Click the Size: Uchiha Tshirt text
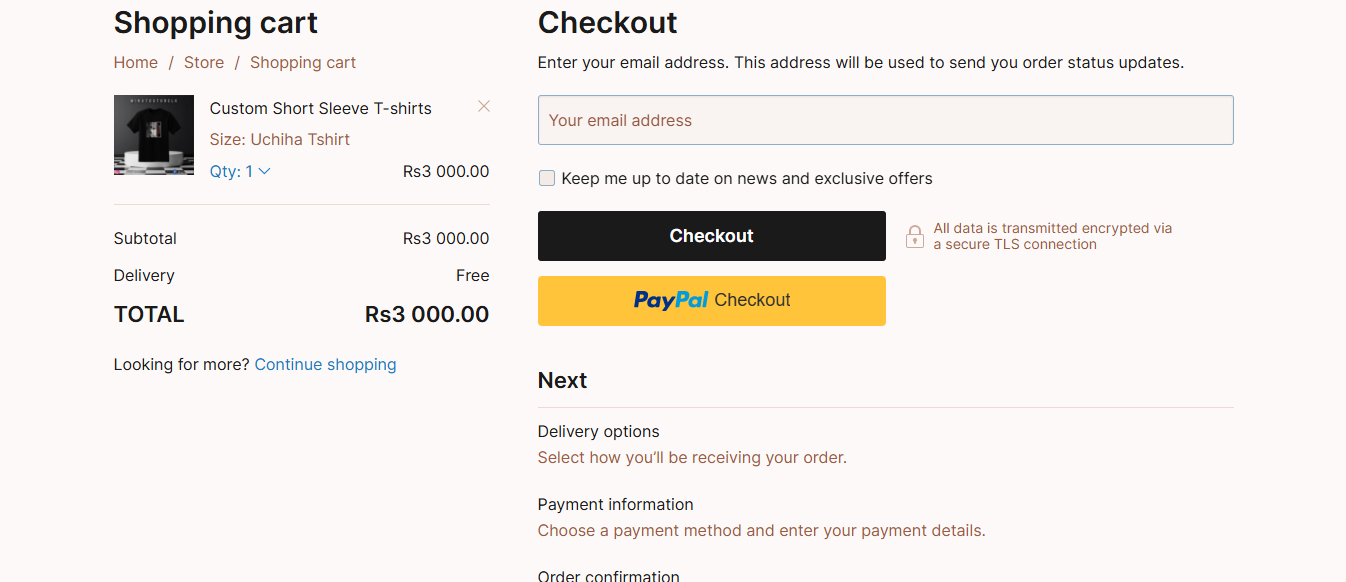 click(280, 139)
